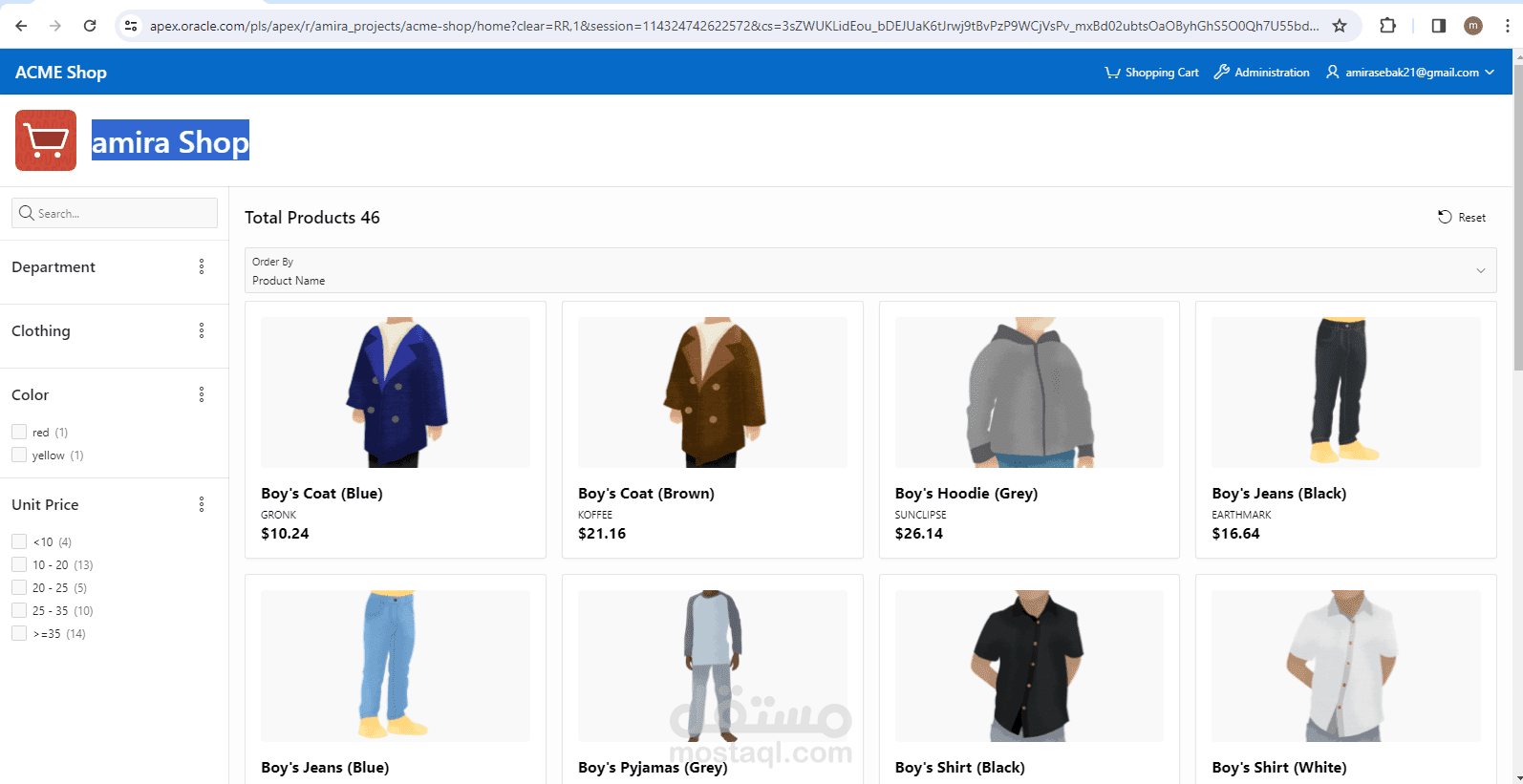
Task: Click the $10.24 price text
Action: click(285, 533)
